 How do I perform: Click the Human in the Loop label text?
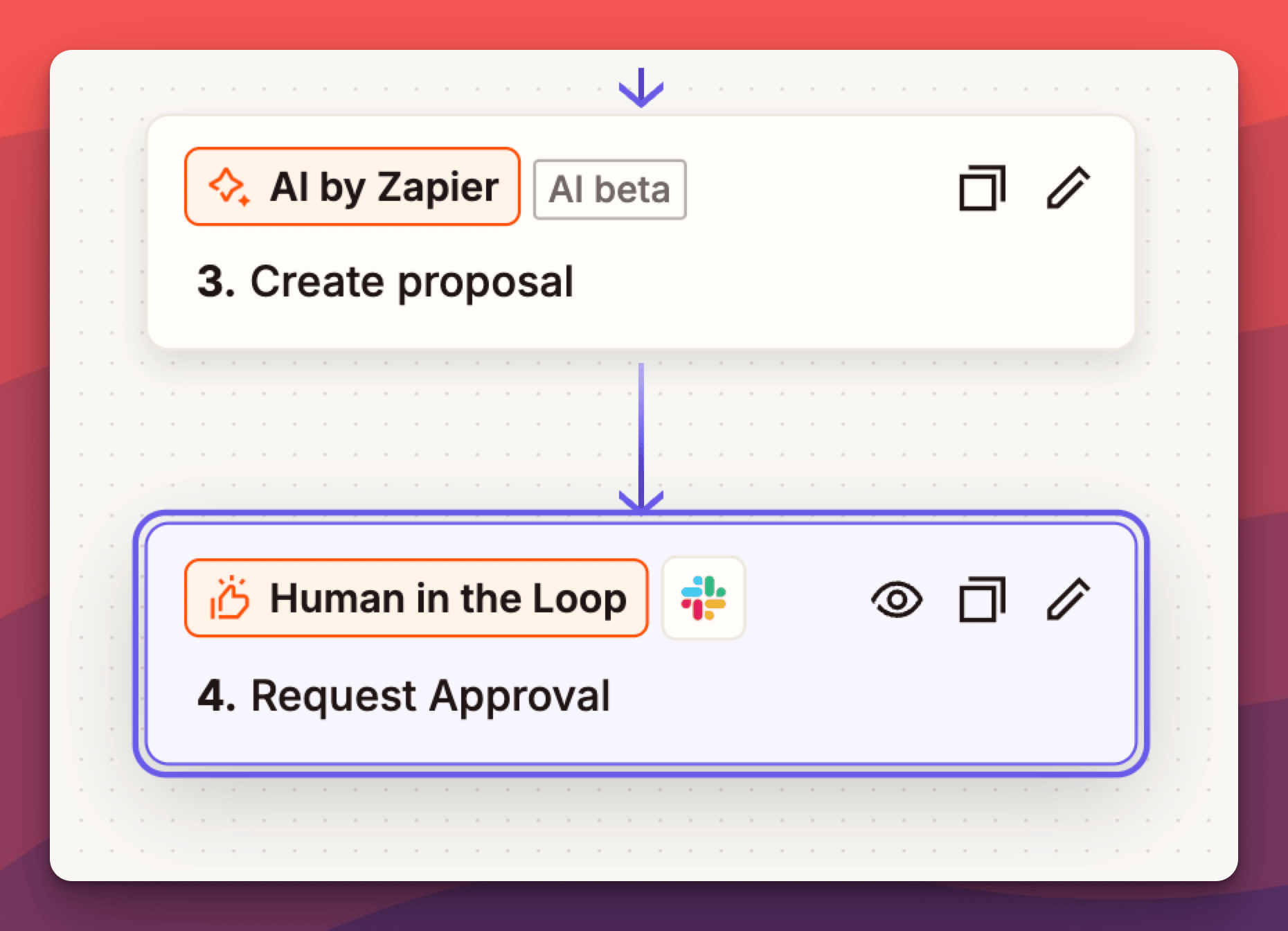[448, 598]
